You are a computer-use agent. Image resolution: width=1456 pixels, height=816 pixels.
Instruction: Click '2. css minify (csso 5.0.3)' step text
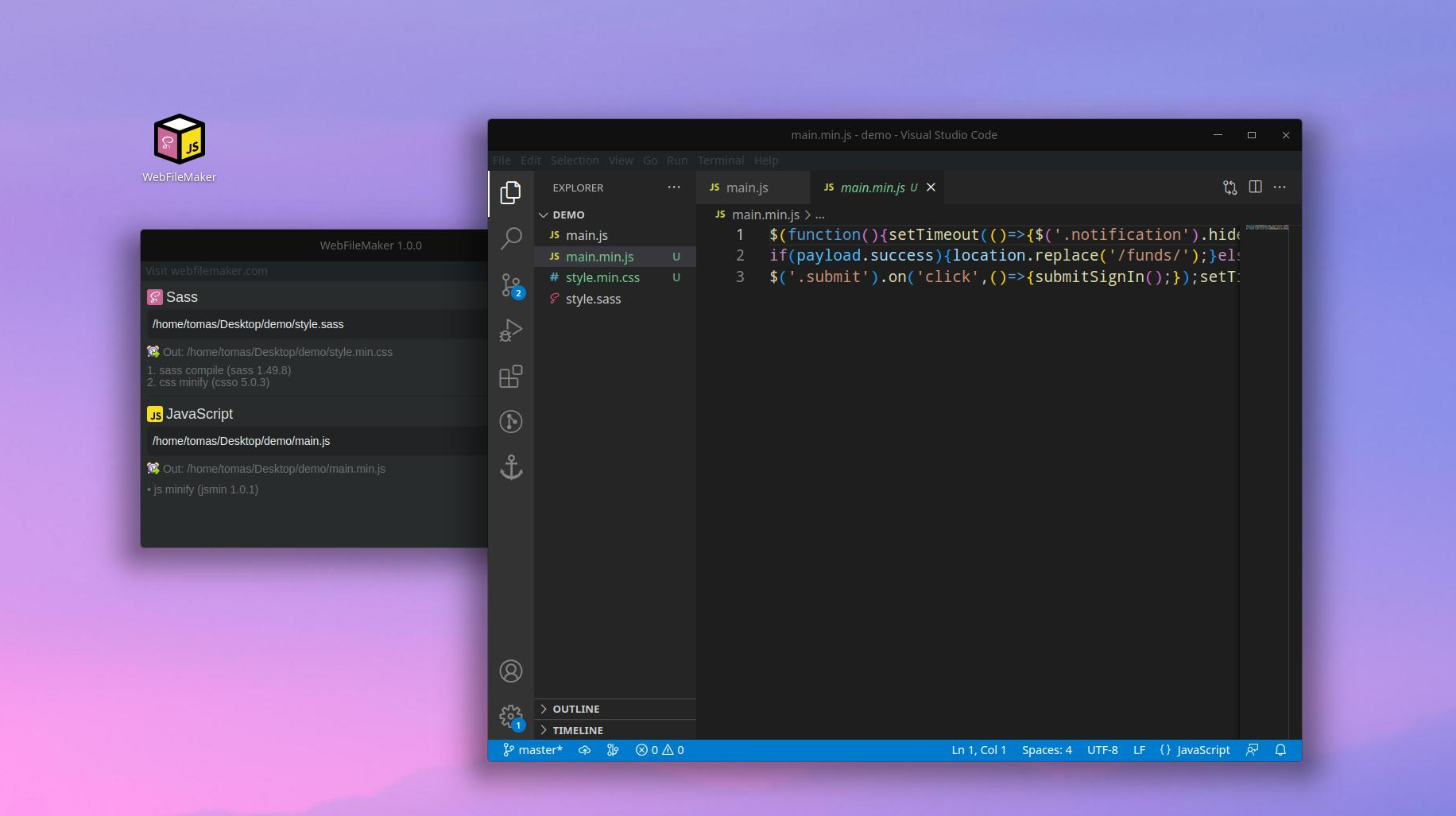coord(208,382)
